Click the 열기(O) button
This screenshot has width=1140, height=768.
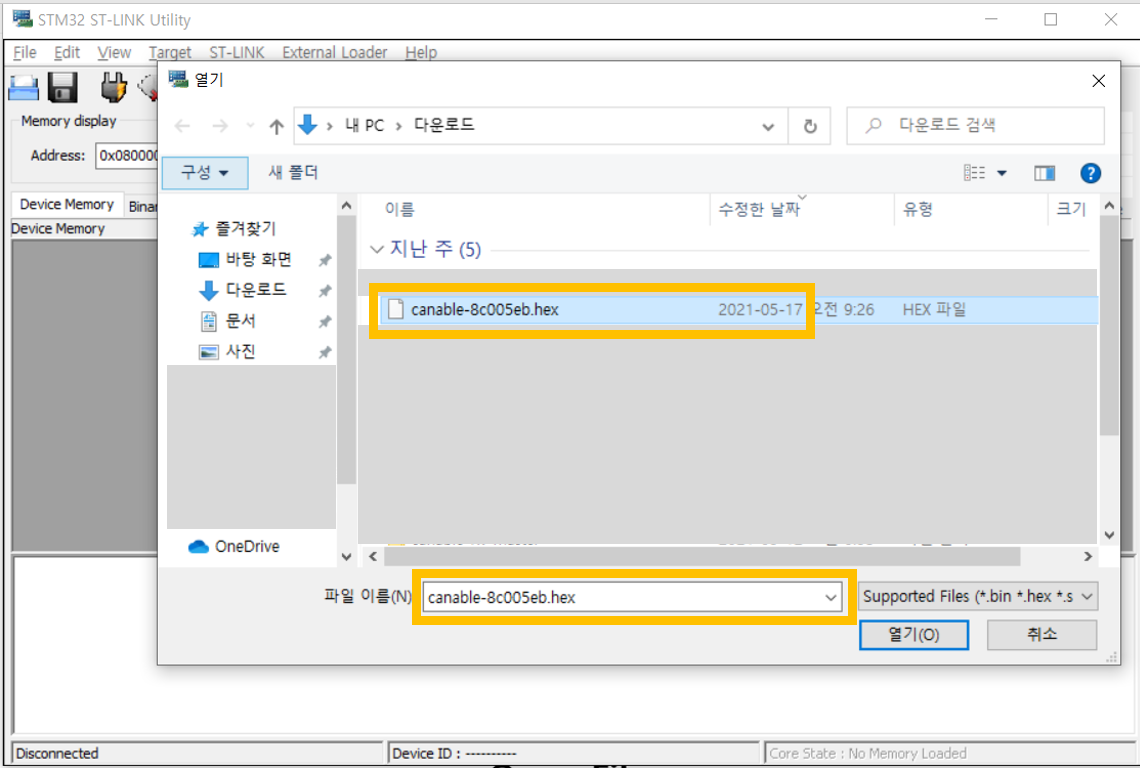[914, 634]
